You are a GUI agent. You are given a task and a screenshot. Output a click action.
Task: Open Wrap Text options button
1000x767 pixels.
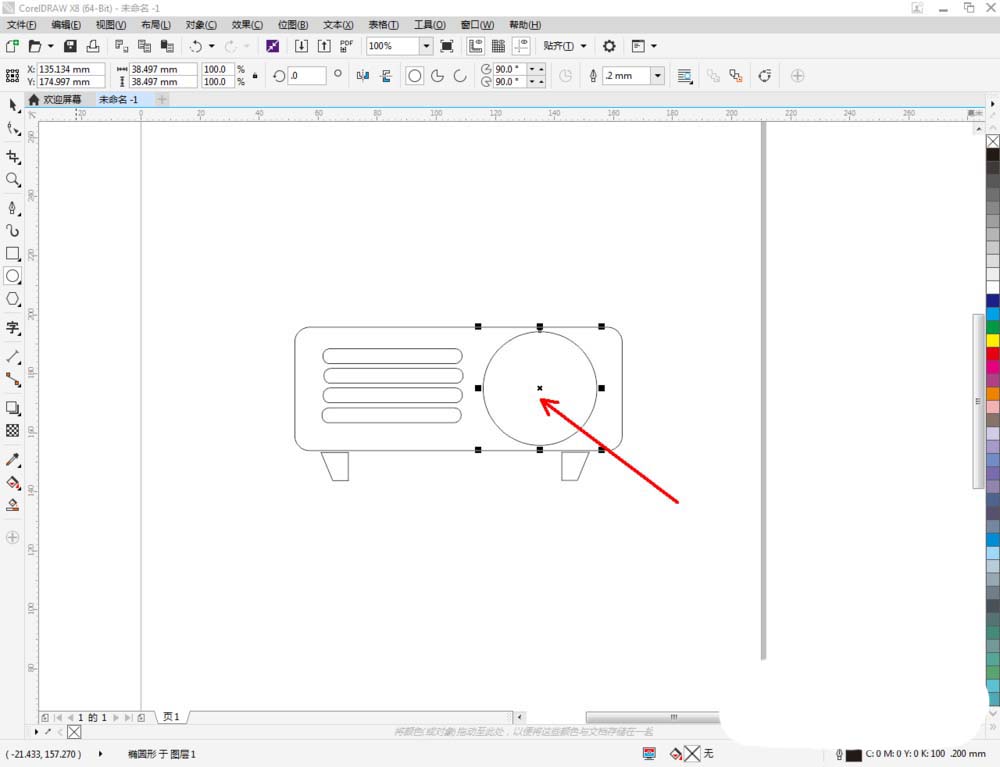pos(684,76)
